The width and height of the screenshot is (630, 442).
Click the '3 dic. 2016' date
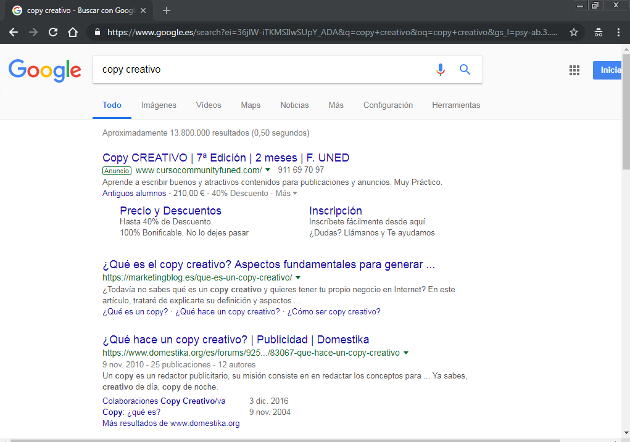tap(268, 401)
